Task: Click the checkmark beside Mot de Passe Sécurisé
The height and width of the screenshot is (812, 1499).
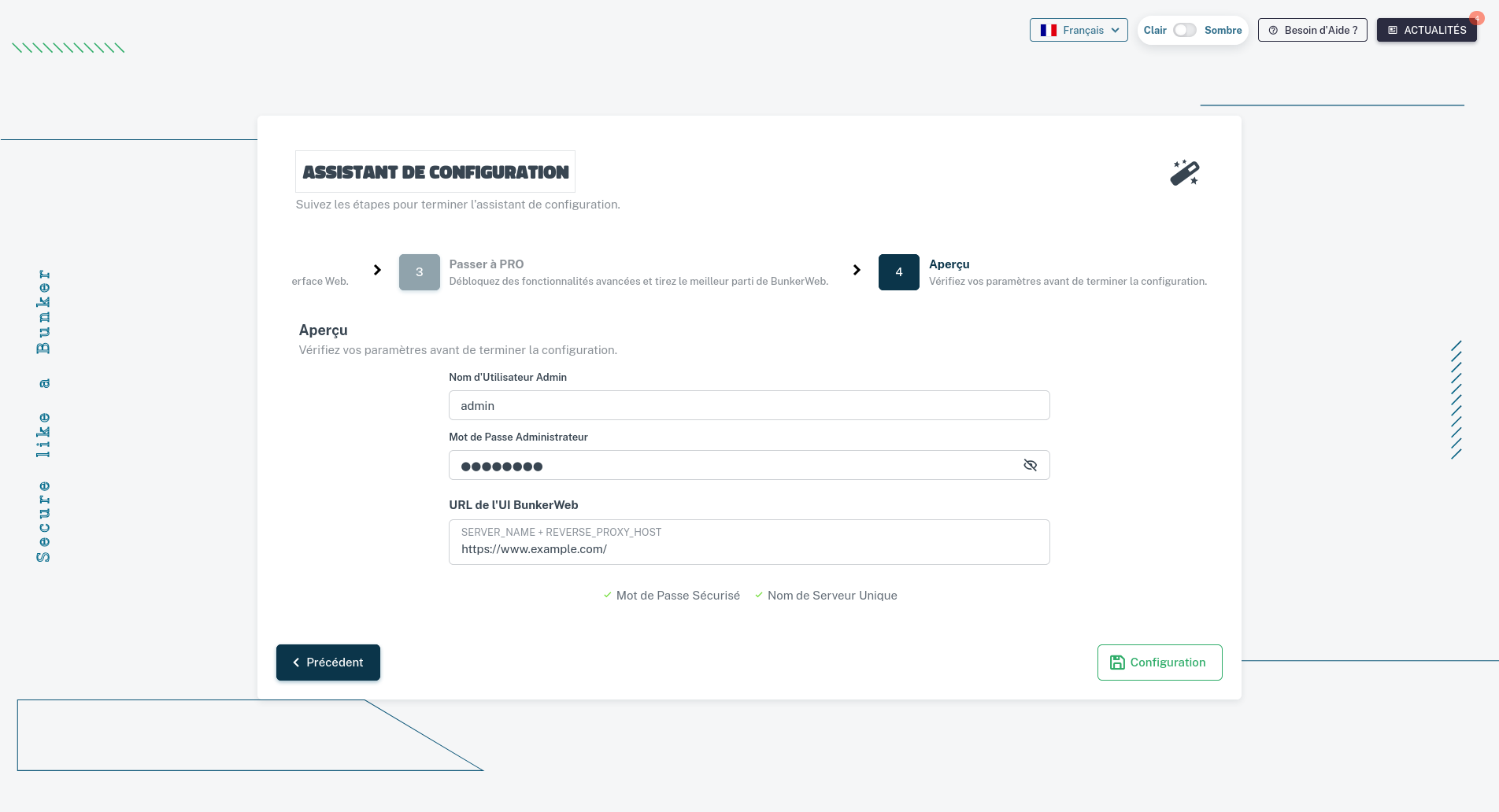Action: [607, 595]
